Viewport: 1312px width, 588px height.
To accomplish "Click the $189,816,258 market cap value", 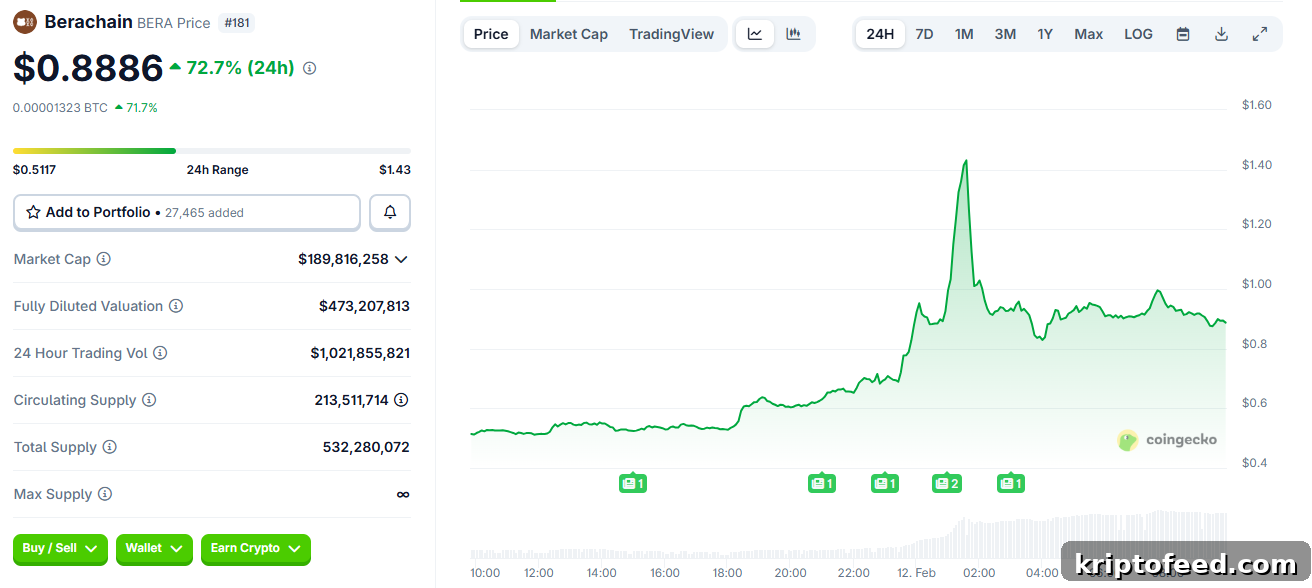I will tap(343, 259).
